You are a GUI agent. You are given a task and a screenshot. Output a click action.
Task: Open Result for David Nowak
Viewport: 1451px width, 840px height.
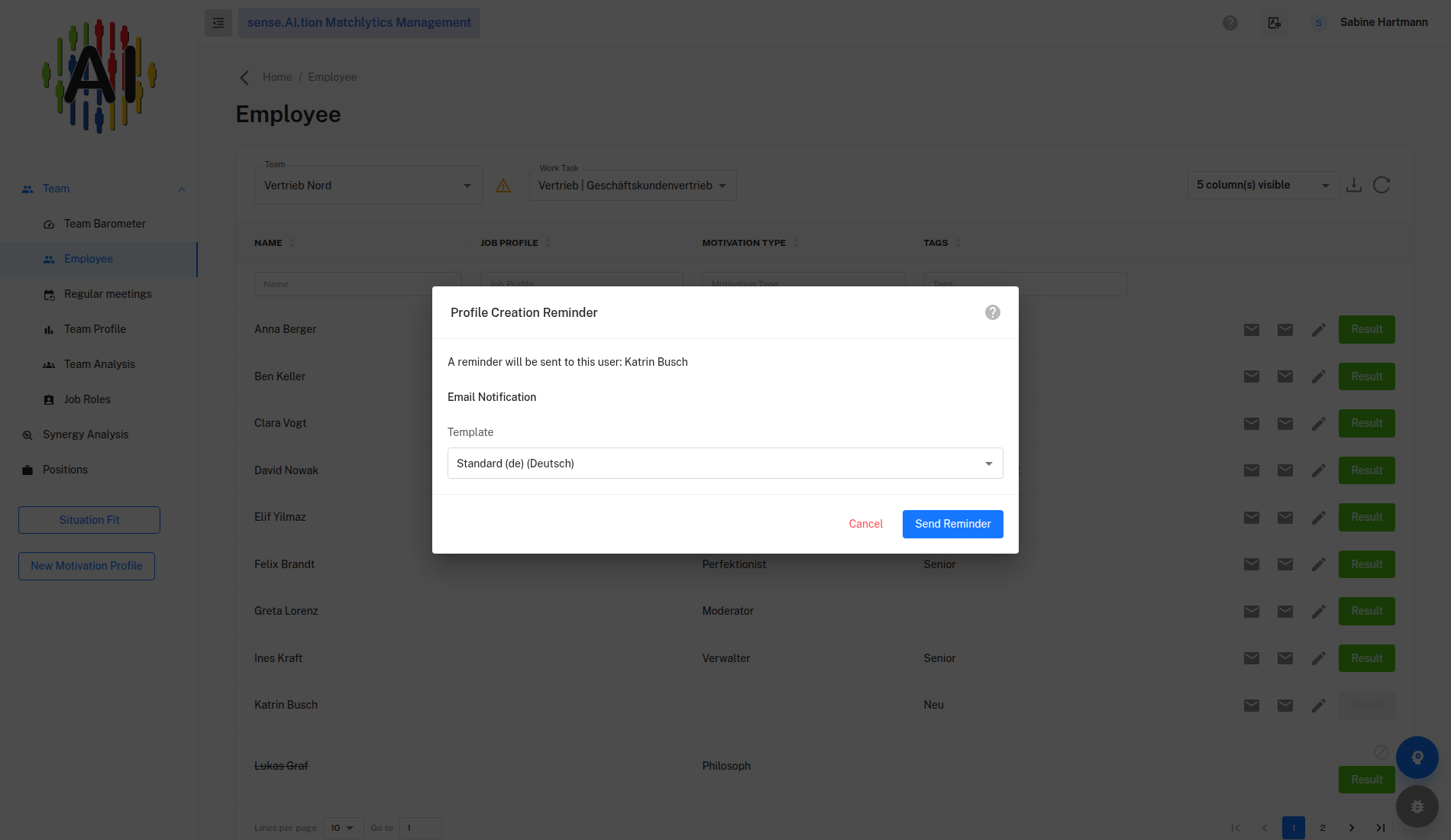point(1366,470)
